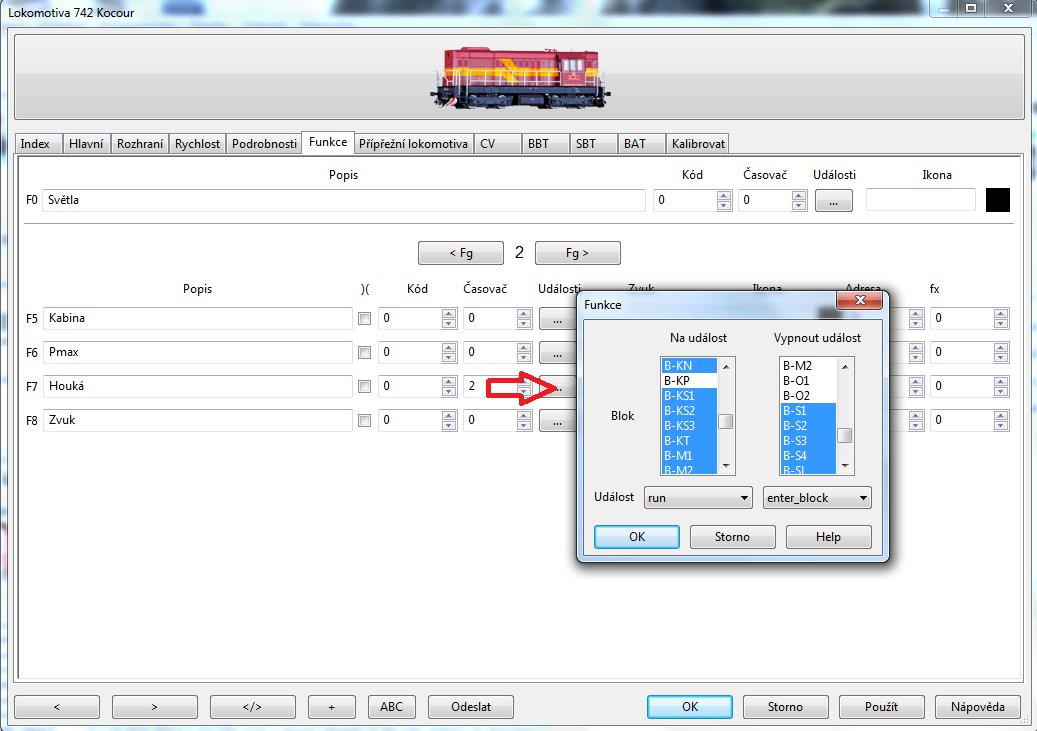Open the 'enter_block' event dropdown
The image size is (1037, 731).
click(x=817, y=498)
